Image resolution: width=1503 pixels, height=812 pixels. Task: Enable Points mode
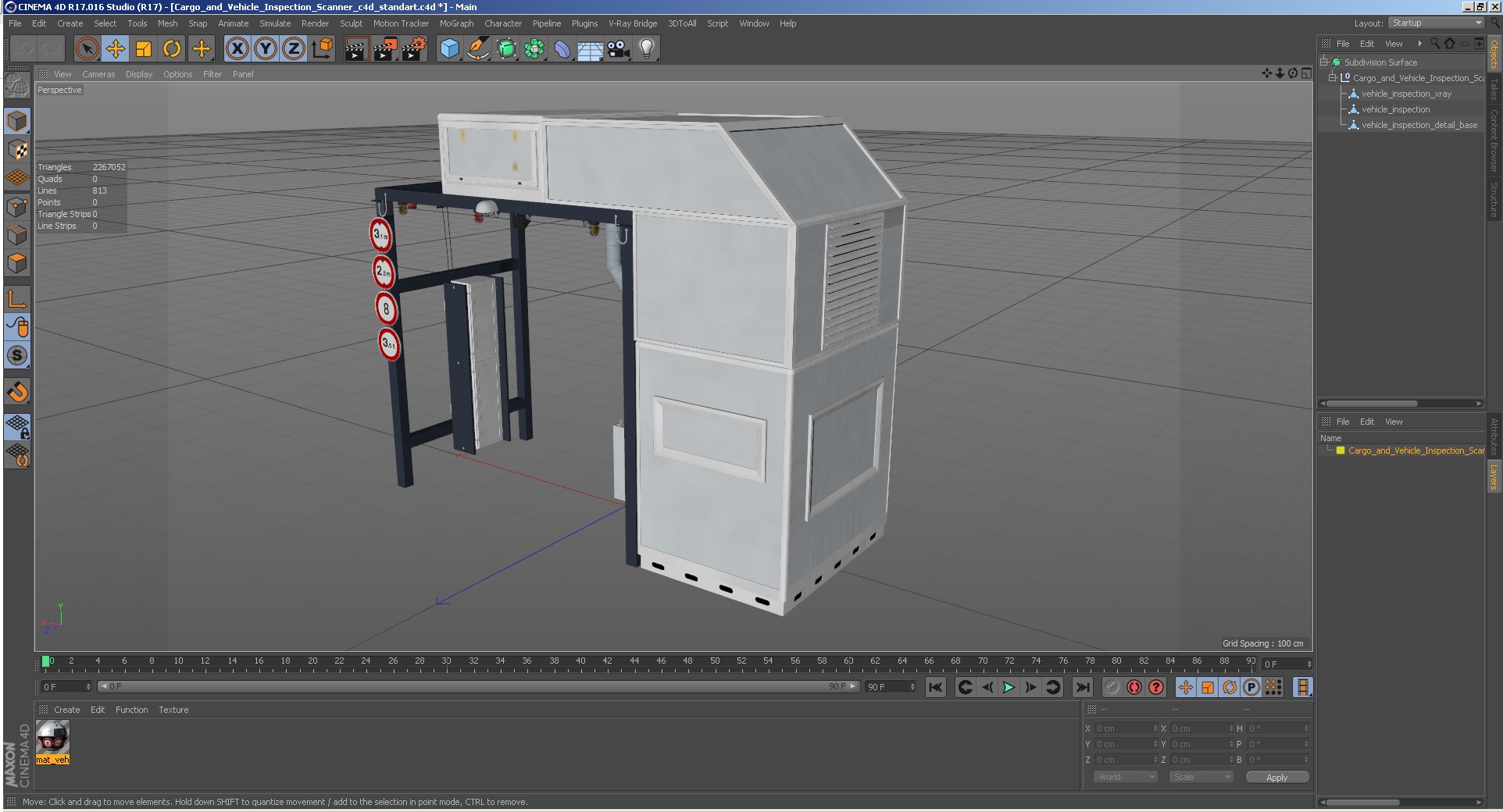tap(17, 206)
